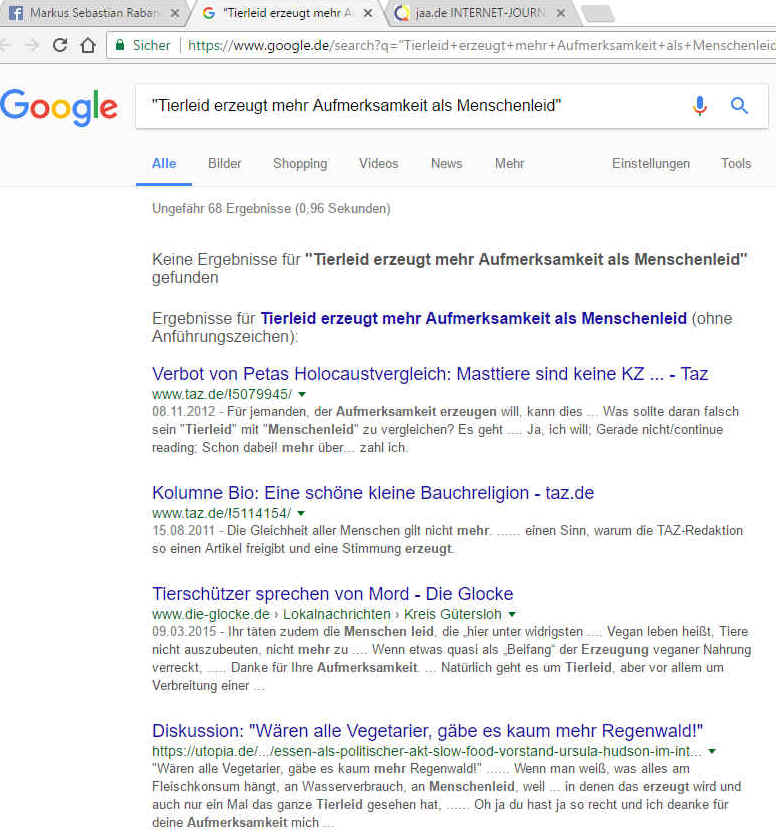The image size is (776, 836).
Task: Click the microphone voice search icon
Action: click(700, 106)
